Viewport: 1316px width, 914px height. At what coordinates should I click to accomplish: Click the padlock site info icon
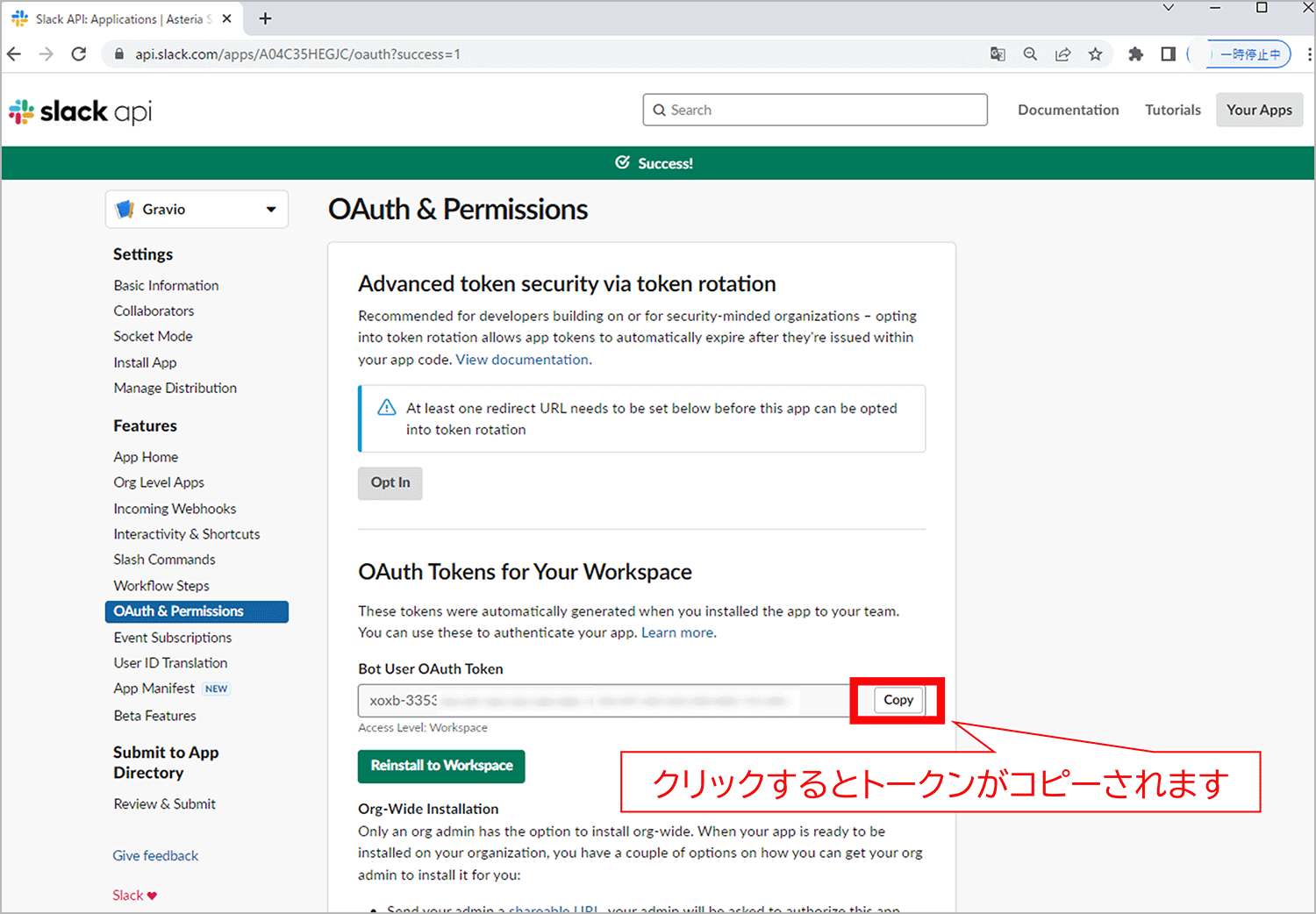tap(119, 54)
